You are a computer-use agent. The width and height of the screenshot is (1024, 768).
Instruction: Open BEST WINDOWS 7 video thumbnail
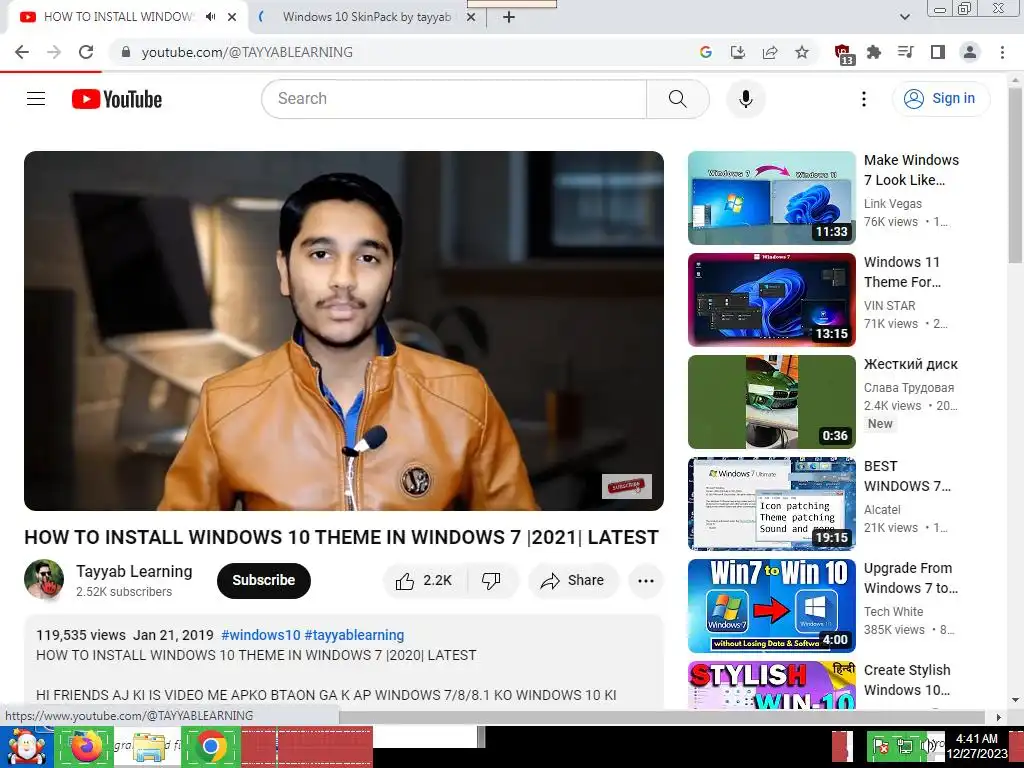pyautogui.click(x=771, y=504)
